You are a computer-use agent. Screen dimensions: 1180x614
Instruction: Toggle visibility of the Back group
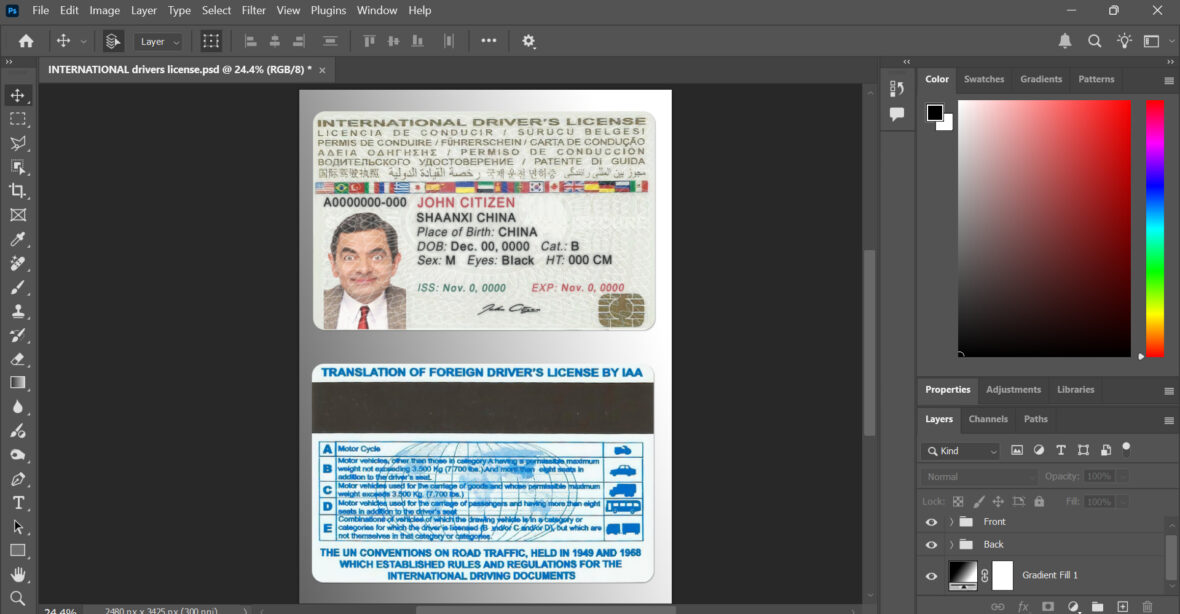point(931,544)
